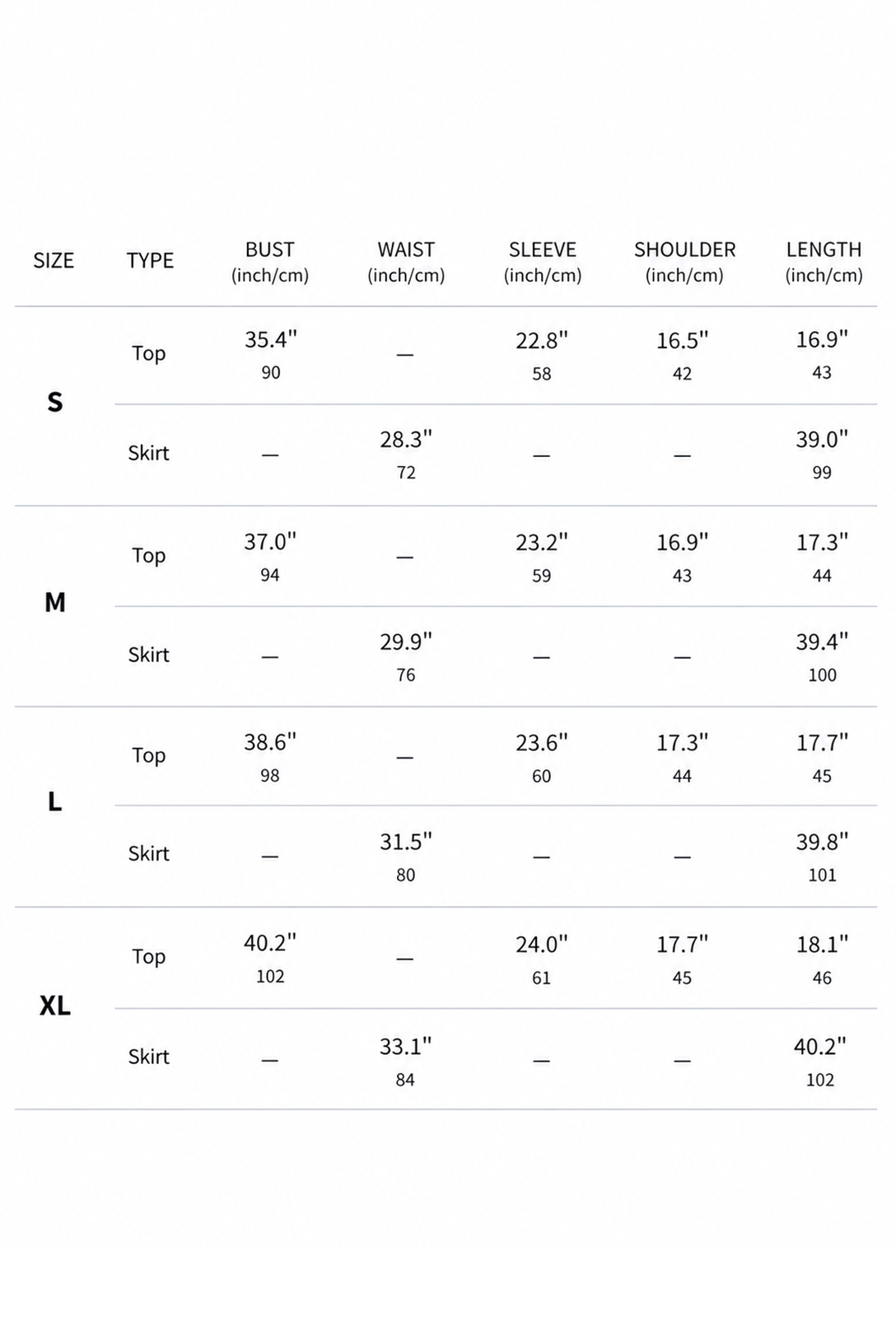The height and width of the screenshot is (1344, 896).
Task: Select the 23.2" sleeve value for M
Action: (542, 543)
